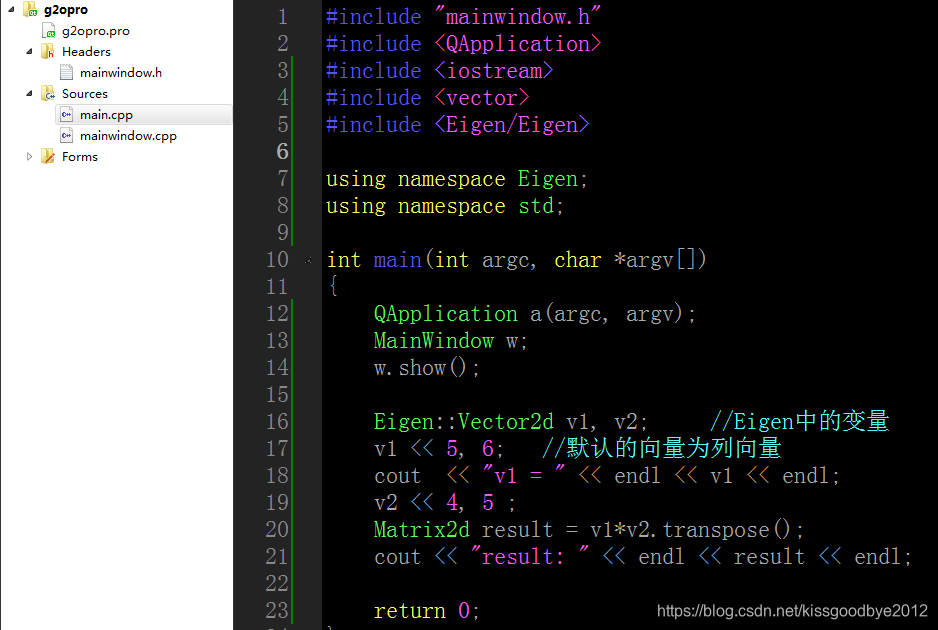Image resolution: width=938 pixels, height=630 pixels.
Task: Click <Eigen/Eigen> include on line 5
Action: (511, 124)
